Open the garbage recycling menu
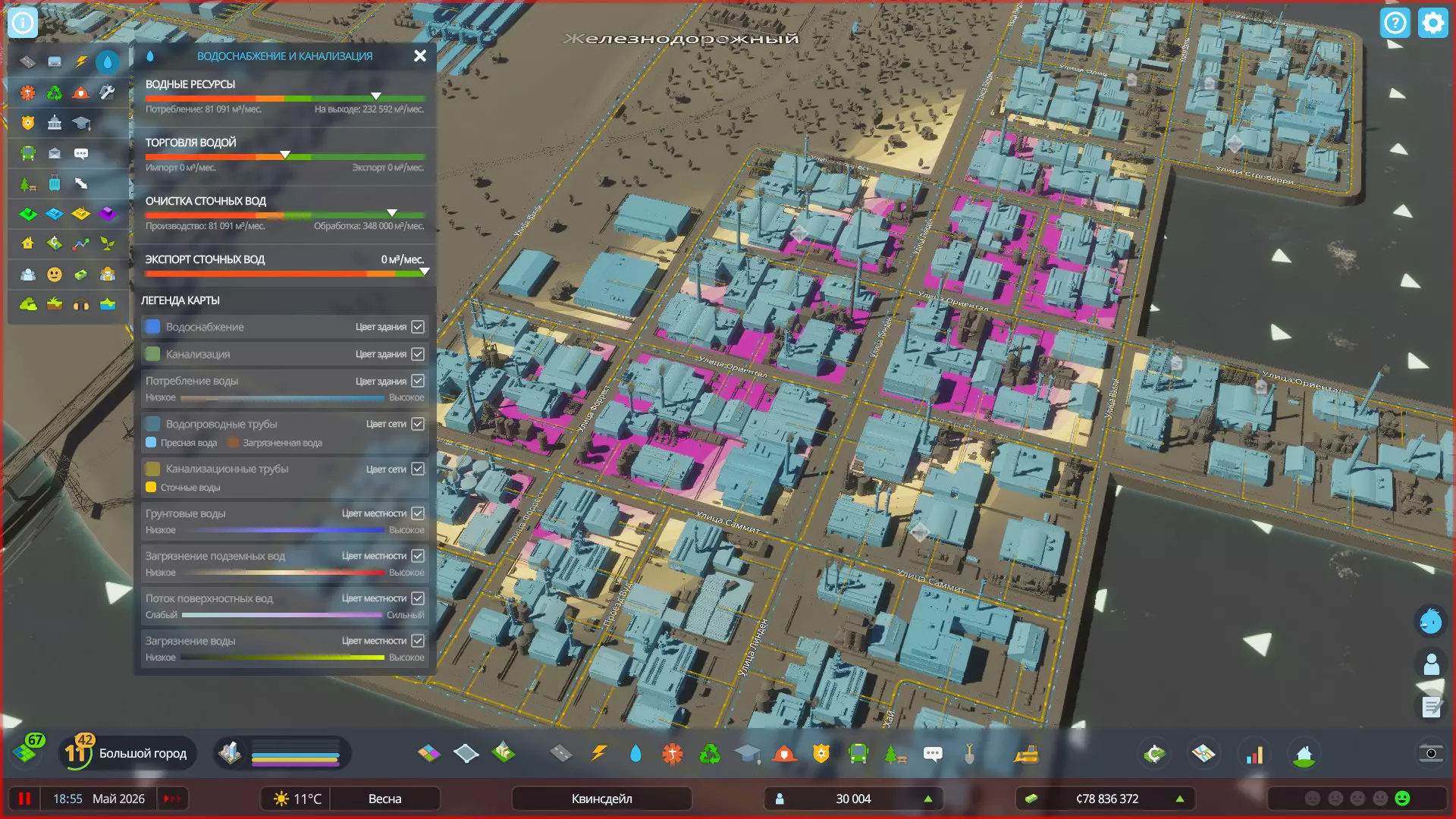1456x819 pixels. [710, 754]
